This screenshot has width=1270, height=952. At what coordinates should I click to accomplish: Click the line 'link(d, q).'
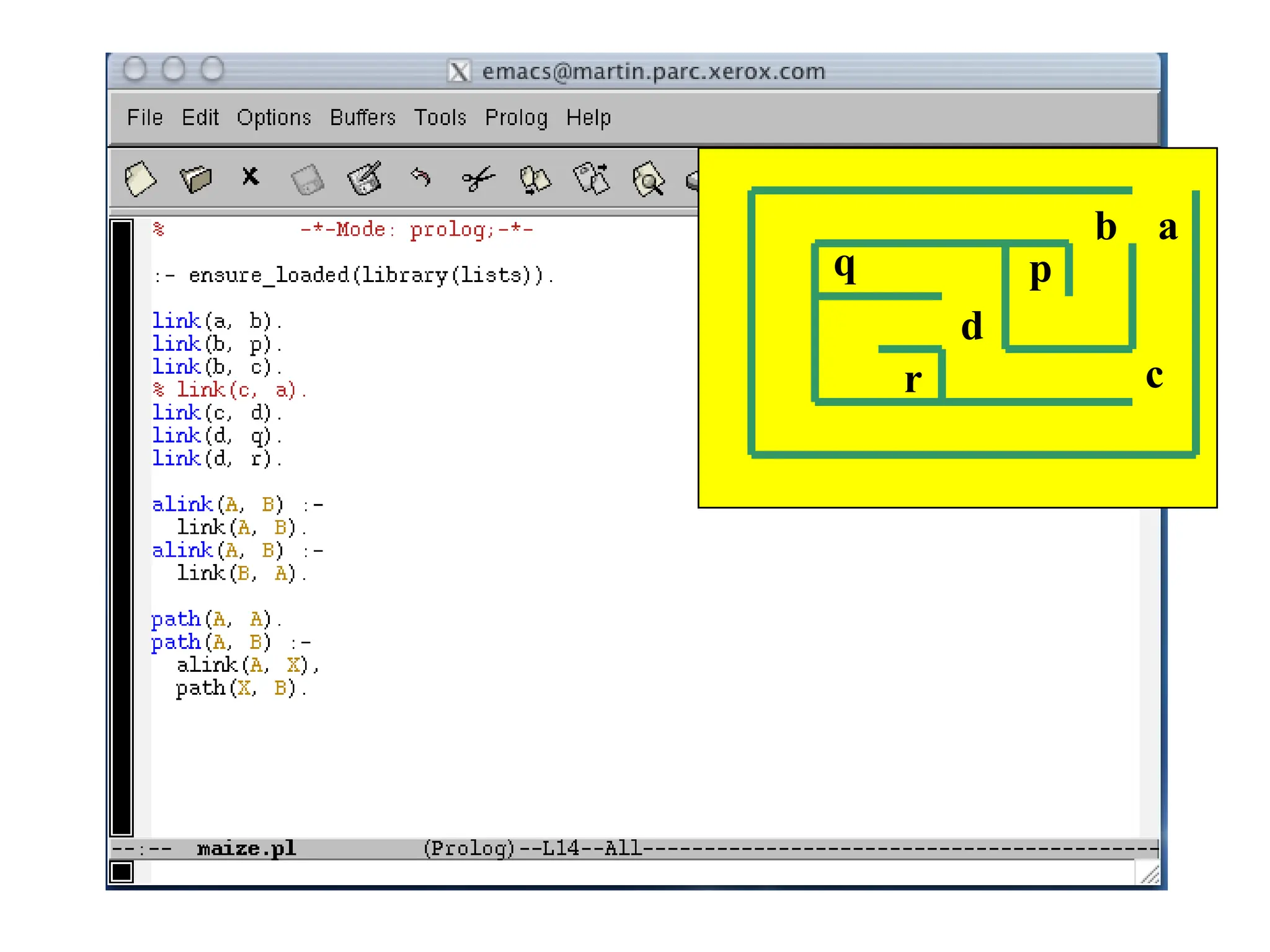(x=217, y=436)
